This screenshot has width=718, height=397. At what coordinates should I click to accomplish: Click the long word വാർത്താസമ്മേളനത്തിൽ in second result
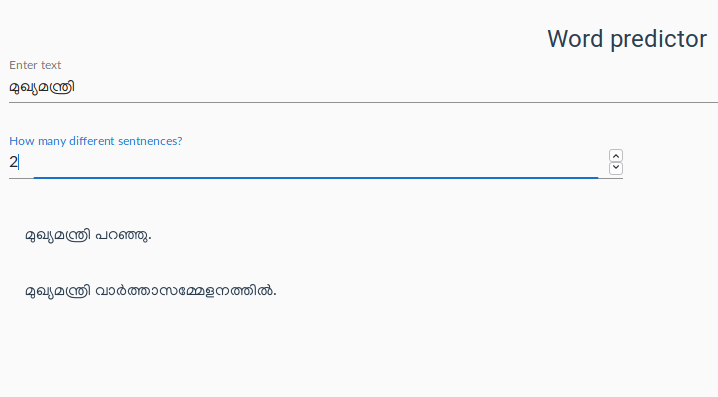tap(185, 291)
